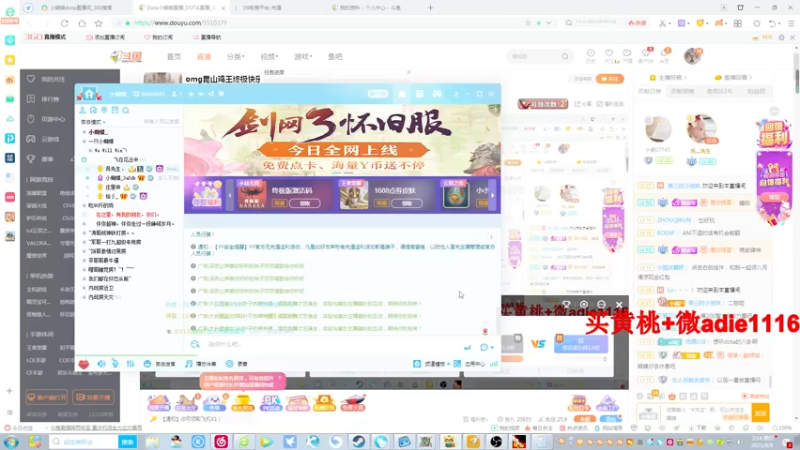The width and height of the screenshot is (800, 450).
Task: Open a new browser tab with the plus icon
Action: pos(430,8)
